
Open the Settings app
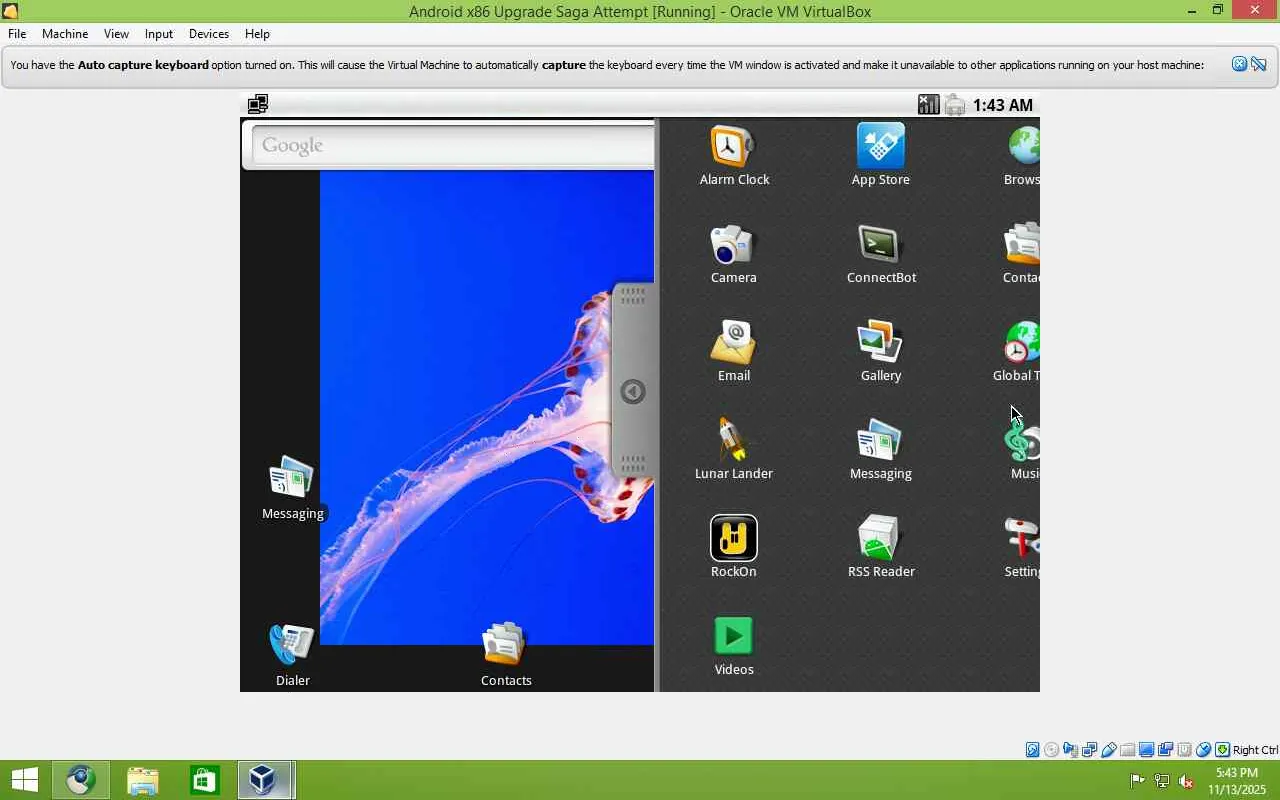point(1022,548)
